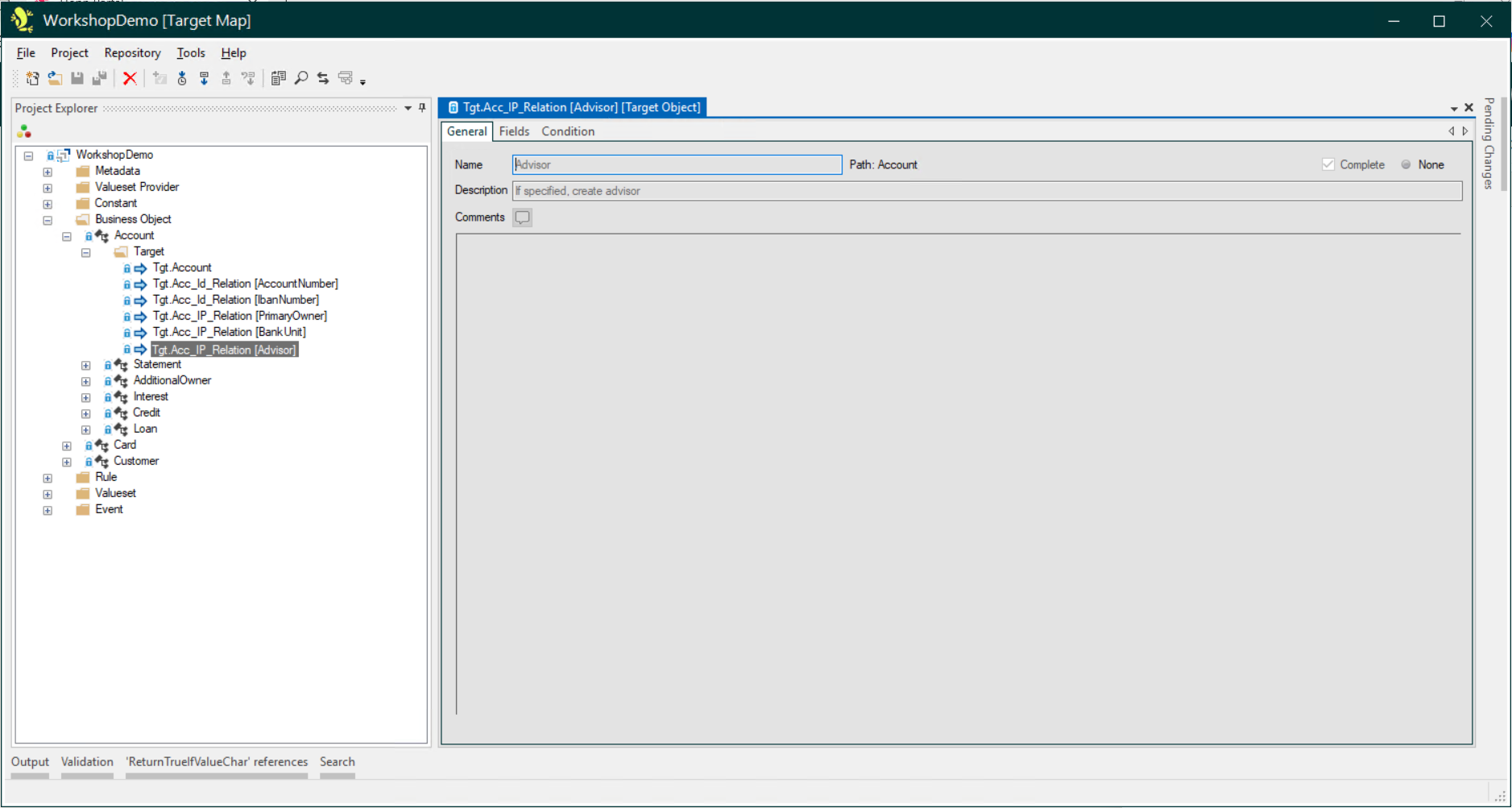Image resolution: width=1512 pixels, height=808 pixels.
Task: Select the None radio button
Action: tap(1406, 164)
